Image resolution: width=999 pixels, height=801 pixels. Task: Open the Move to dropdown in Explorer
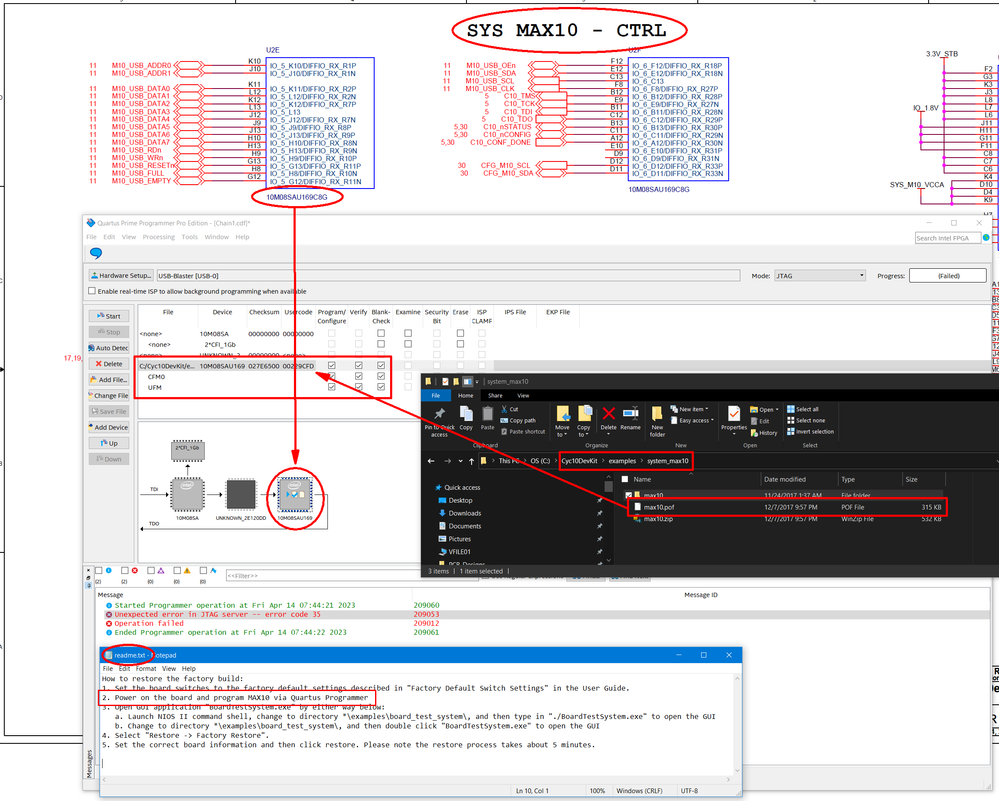562,421
